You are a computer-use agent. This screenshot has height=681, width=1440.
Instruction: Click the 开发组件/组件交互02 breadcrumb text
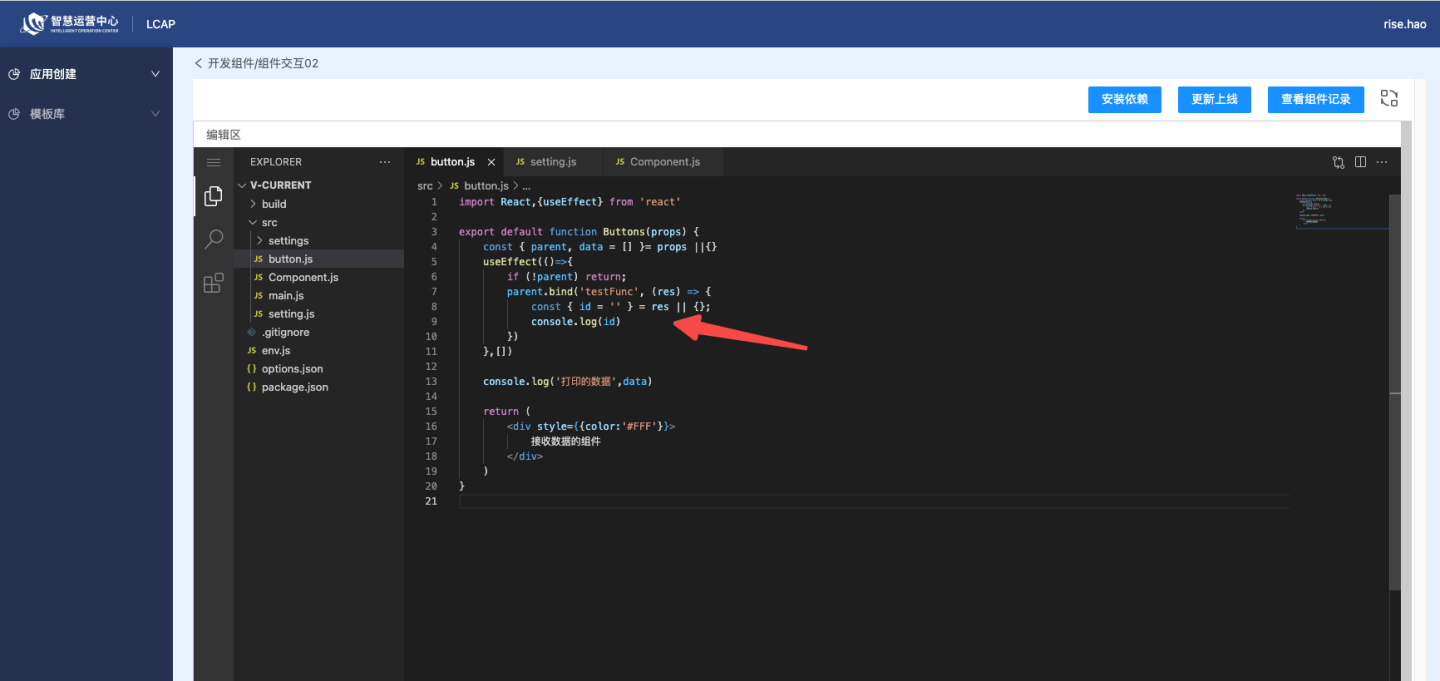(263, 63)
